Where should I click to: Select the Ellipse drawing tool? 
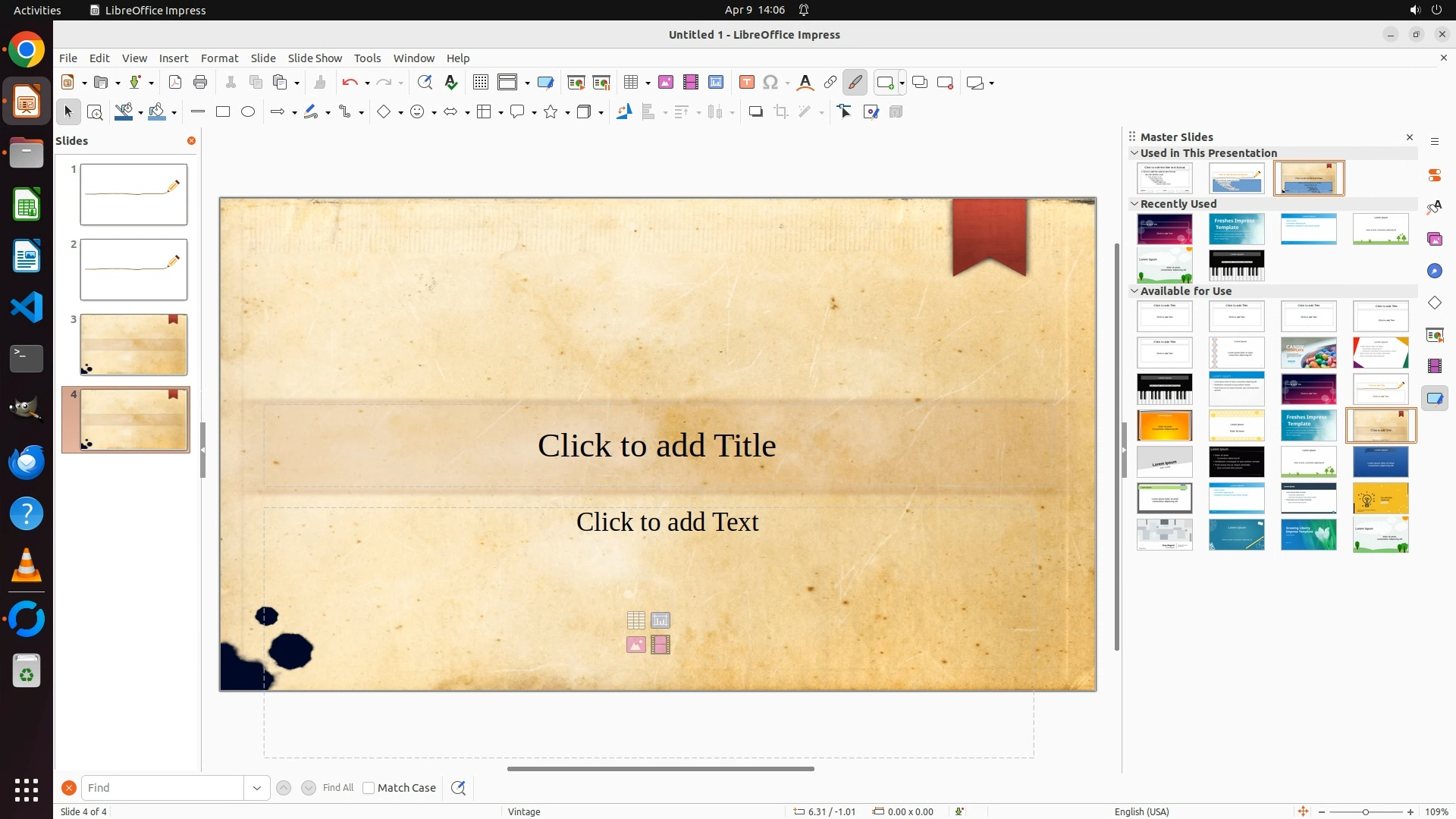pyautogui.click(x=248, y=112)
